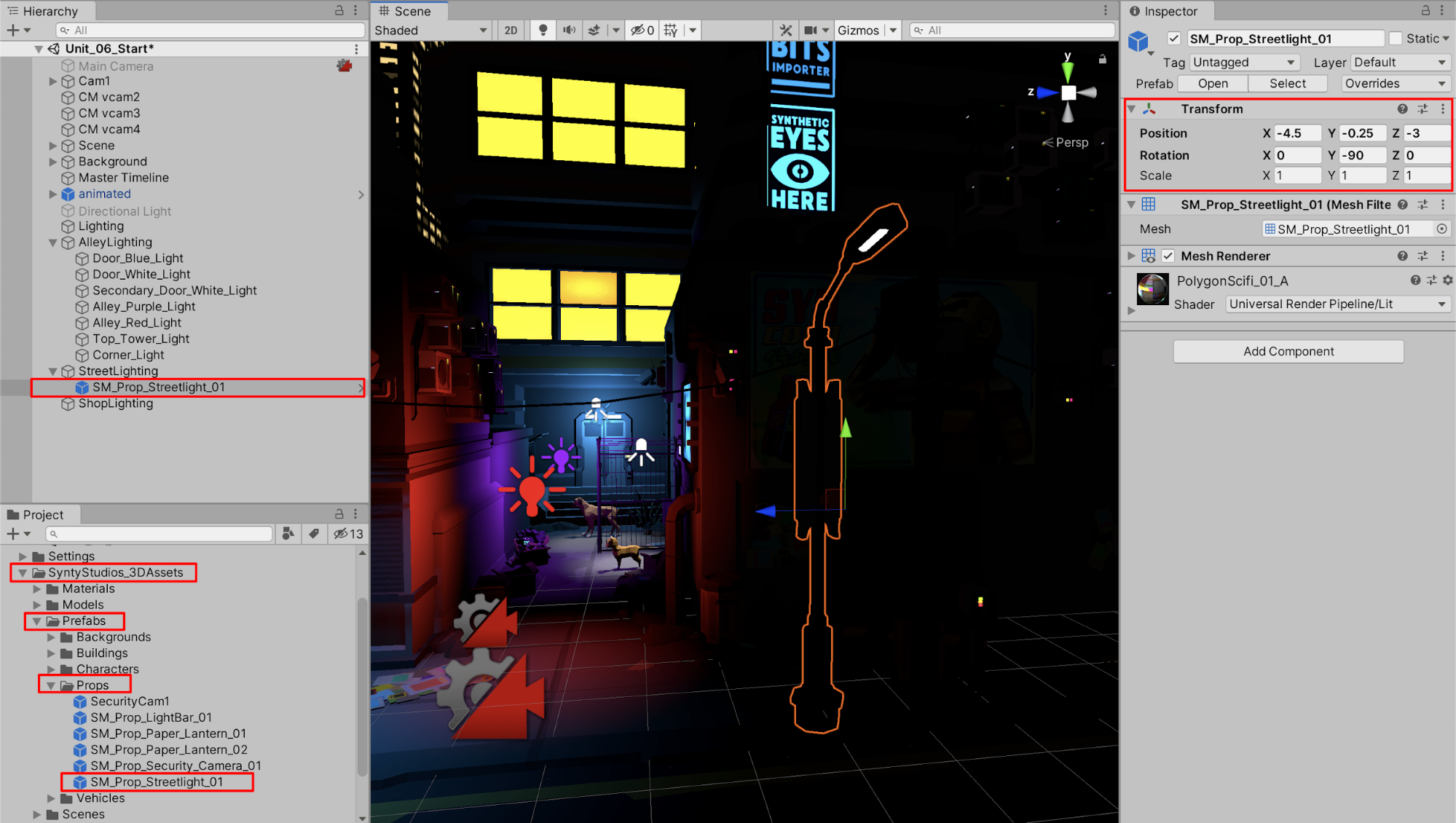Click Position X input field

1296,133
